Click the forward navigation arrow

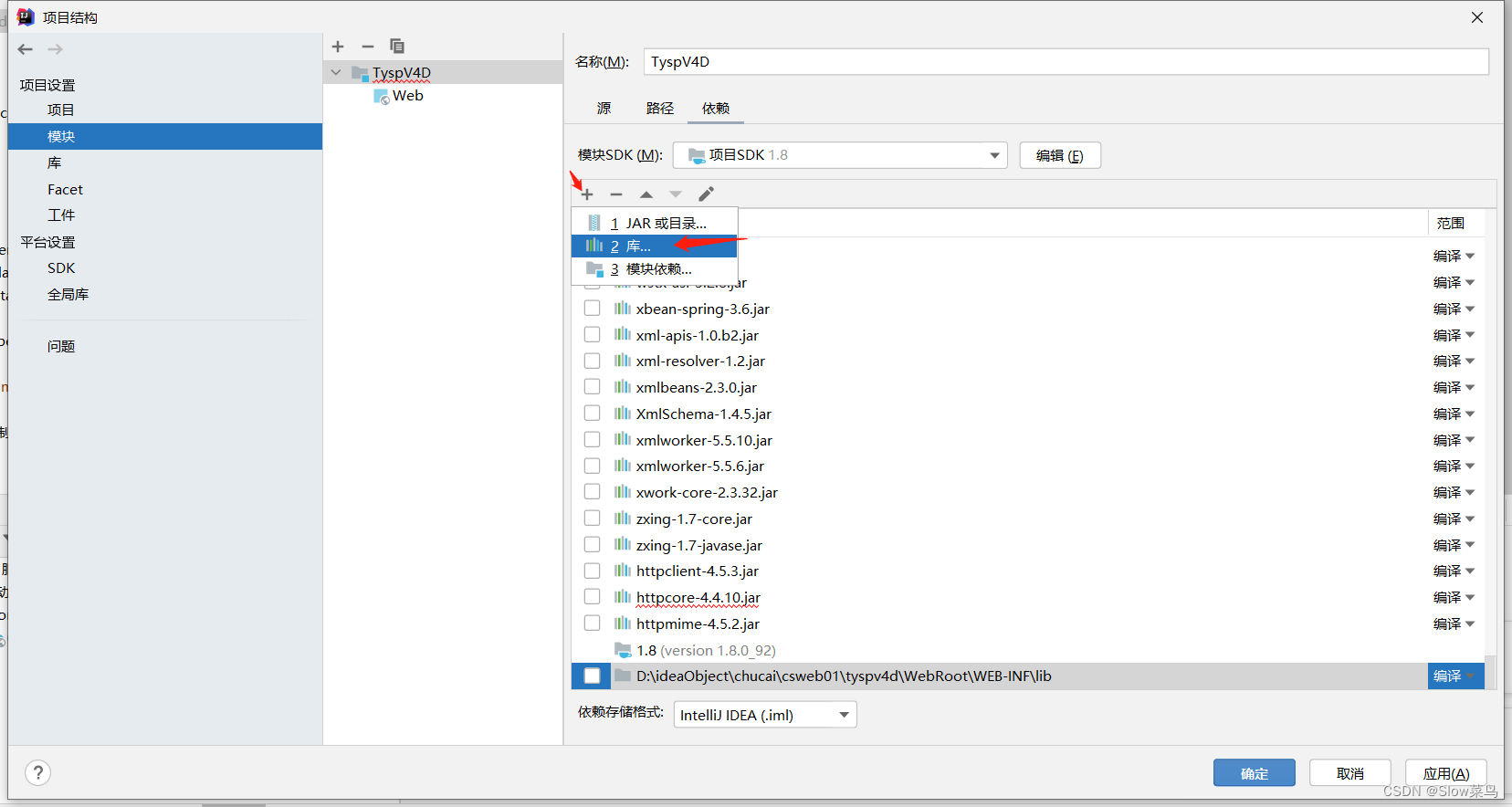(56, 49)
